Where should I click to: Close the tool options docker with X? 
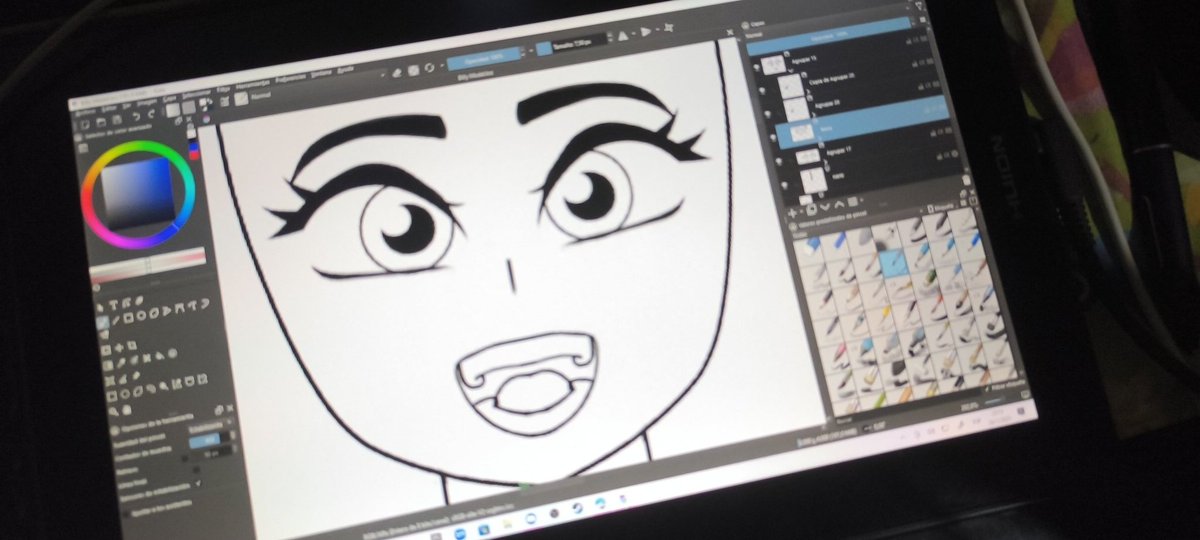230,408
